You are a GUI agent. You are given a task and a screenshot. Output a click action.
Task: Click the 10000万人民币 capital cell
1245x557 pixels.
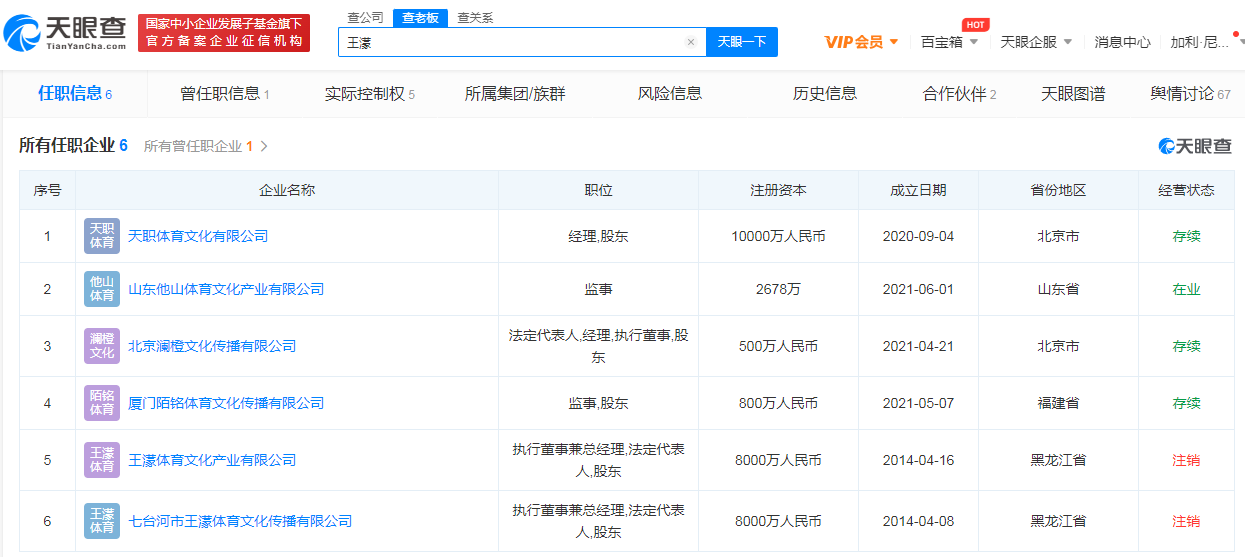pyautogui.click(x=778, y=237)
